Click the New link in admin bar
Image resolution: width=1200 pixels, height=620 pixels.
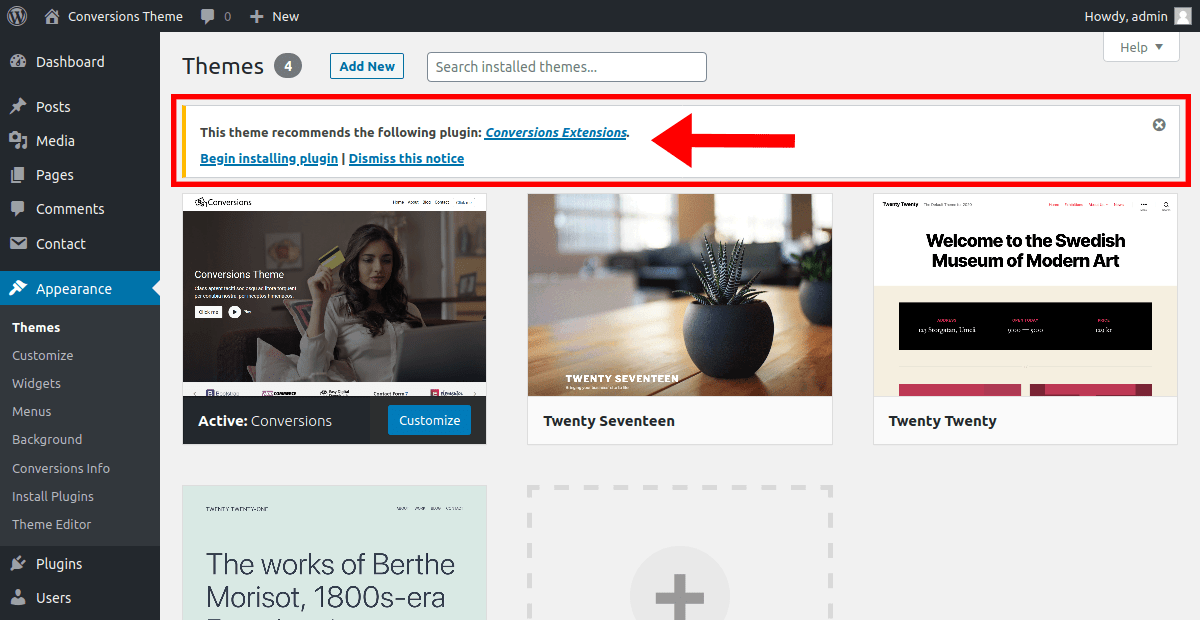coord(285,16)
